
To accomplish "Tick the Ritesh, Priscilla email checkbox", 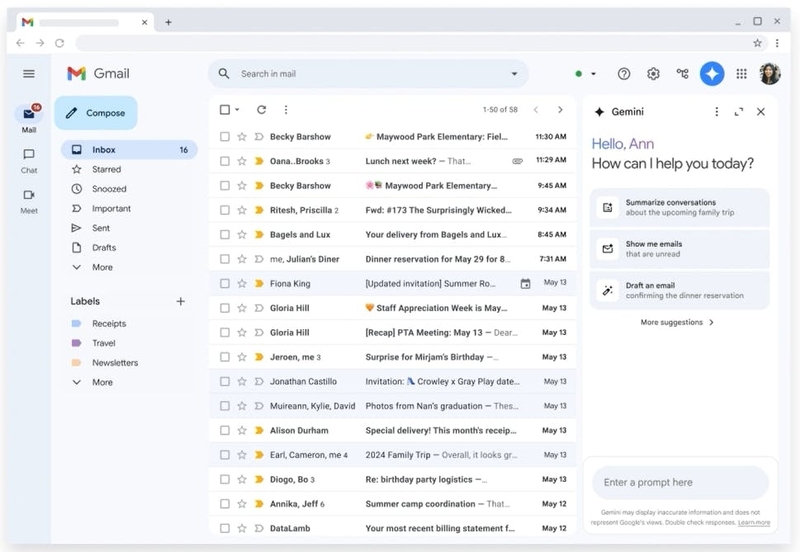I will [224, 210].
